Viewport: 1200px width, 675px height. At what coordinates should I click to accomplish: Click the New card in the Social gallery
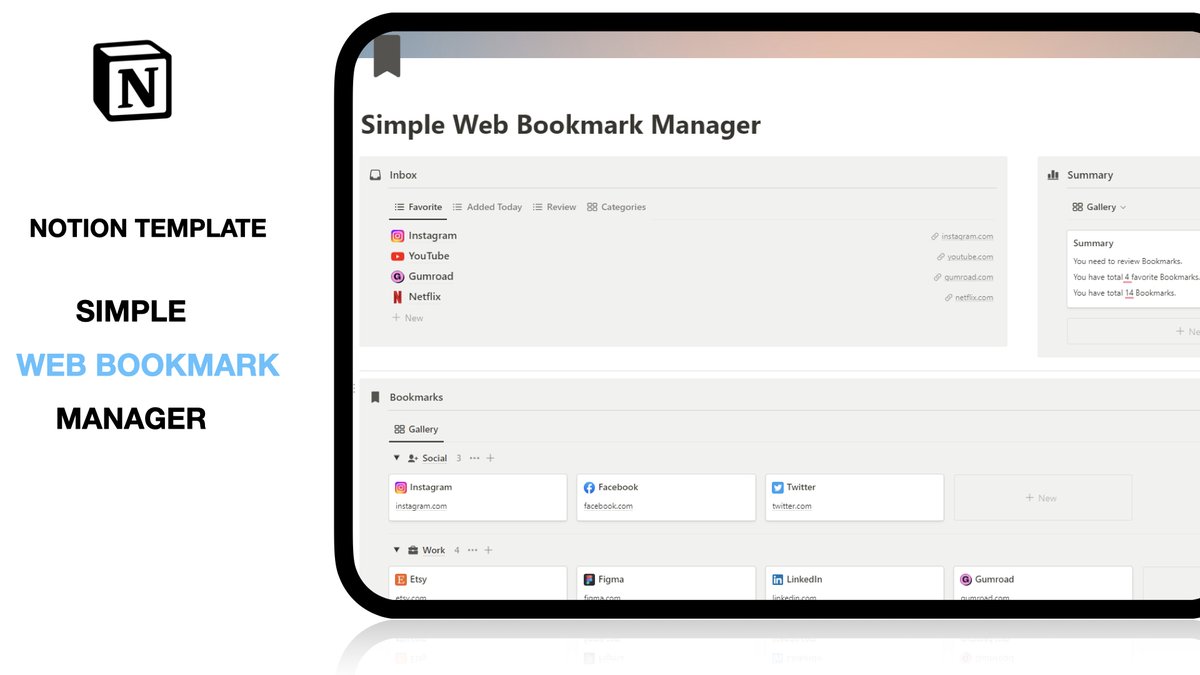(x=1043, y=498)
